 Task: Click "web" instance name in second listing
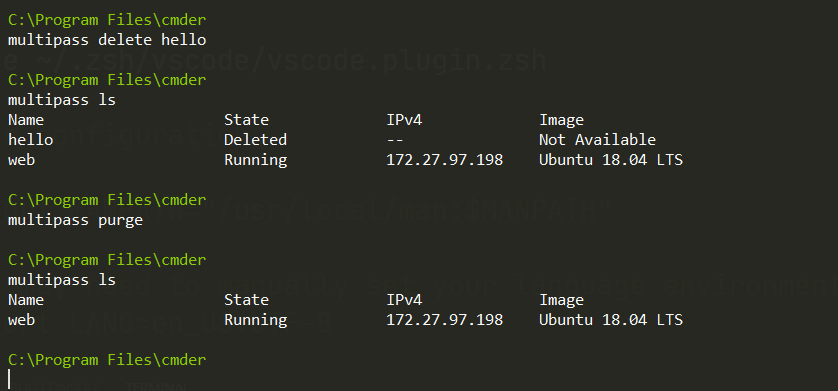coord(21,320)
